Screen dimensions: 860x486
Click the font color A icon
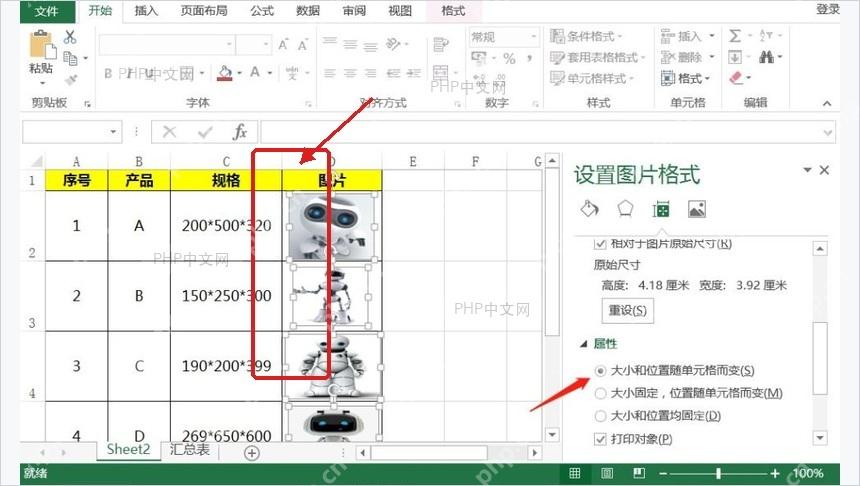point(255,72)
